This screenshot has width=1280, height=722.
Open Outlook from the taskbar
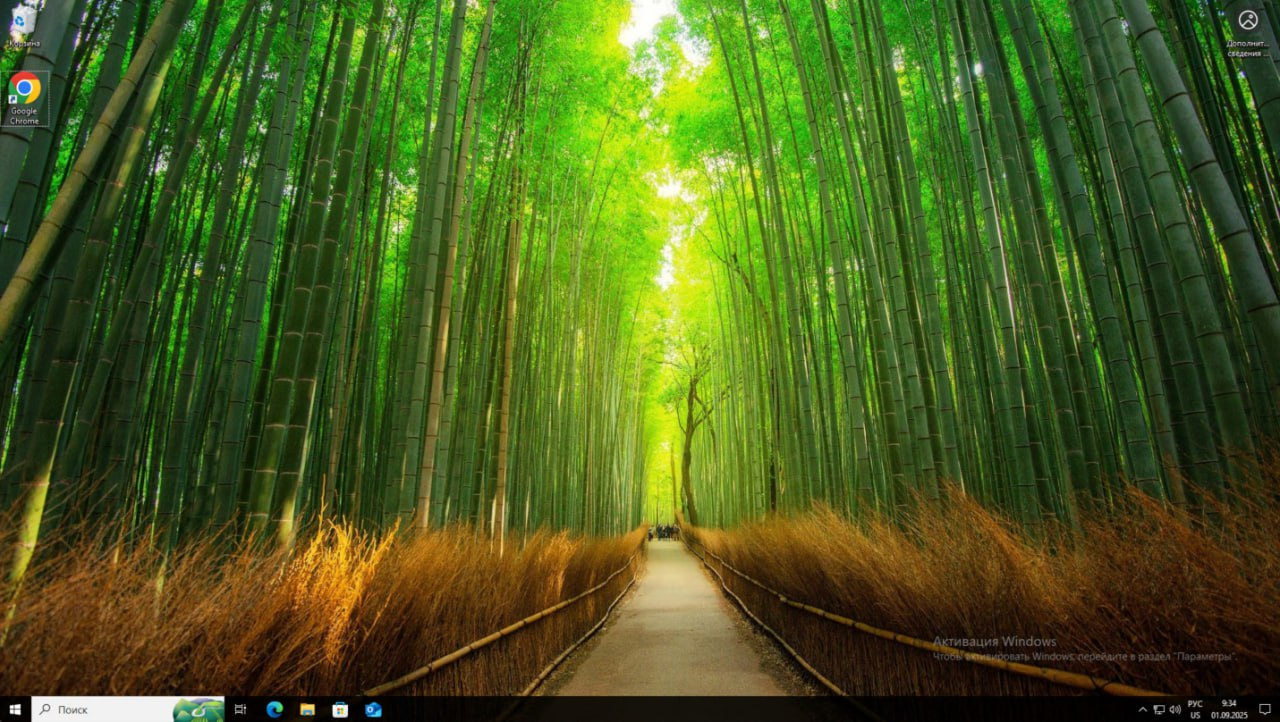[373, 709]
